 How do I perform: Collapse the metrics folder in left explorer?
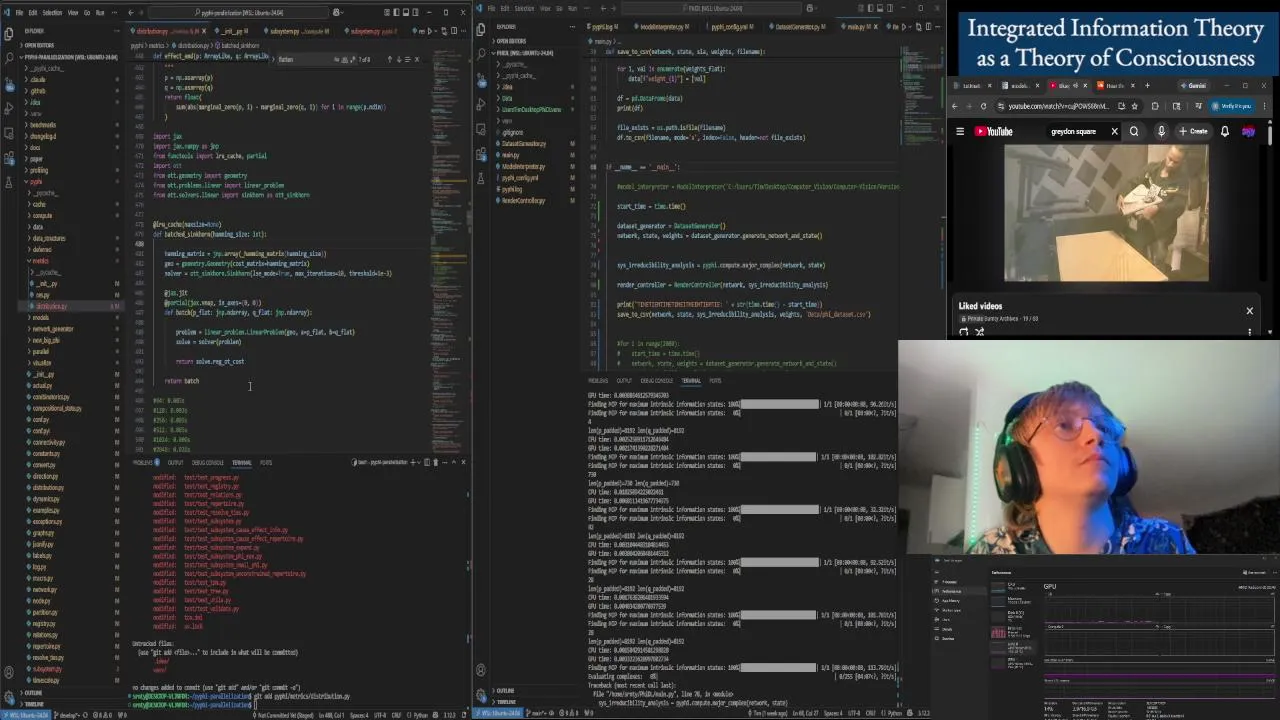click(38, 261)
